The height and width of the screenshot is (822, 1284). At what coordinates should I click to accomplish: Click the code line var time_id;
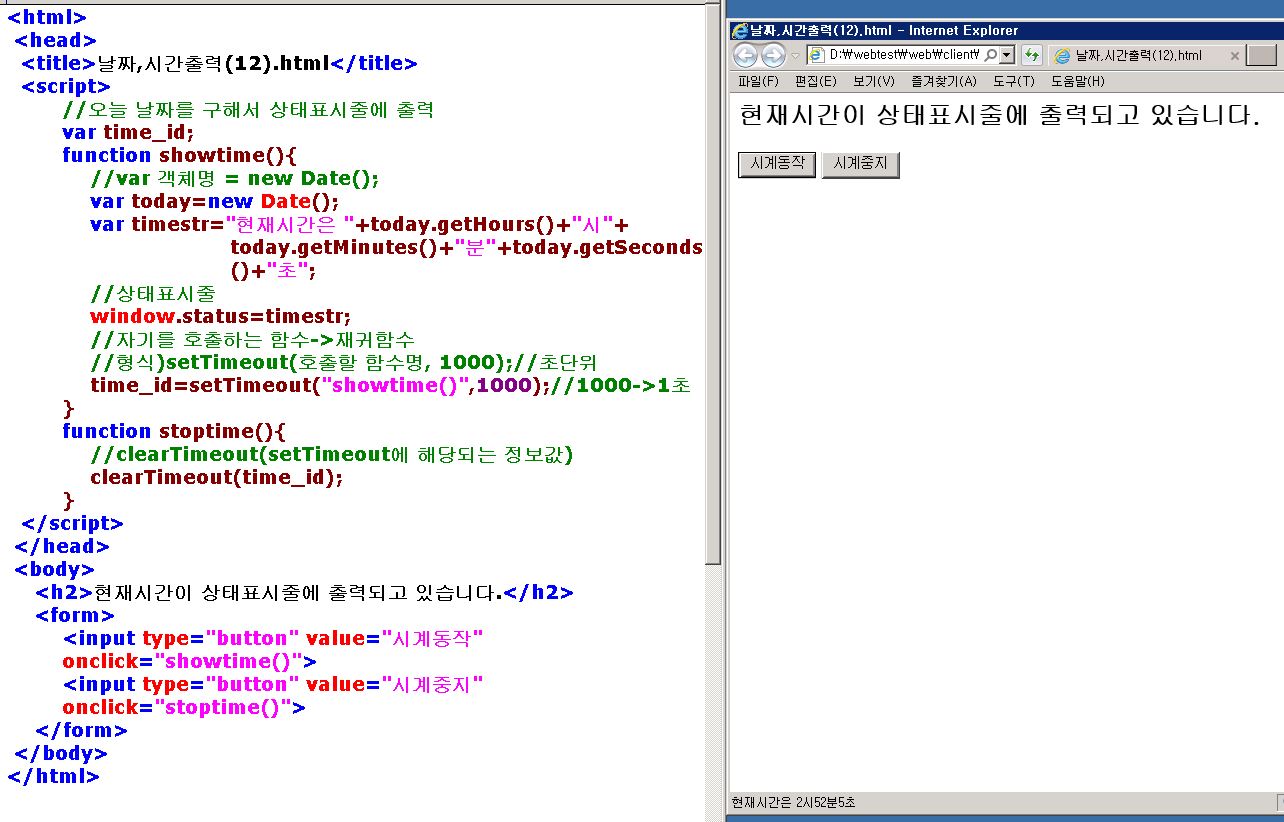(x=128, y=132)
